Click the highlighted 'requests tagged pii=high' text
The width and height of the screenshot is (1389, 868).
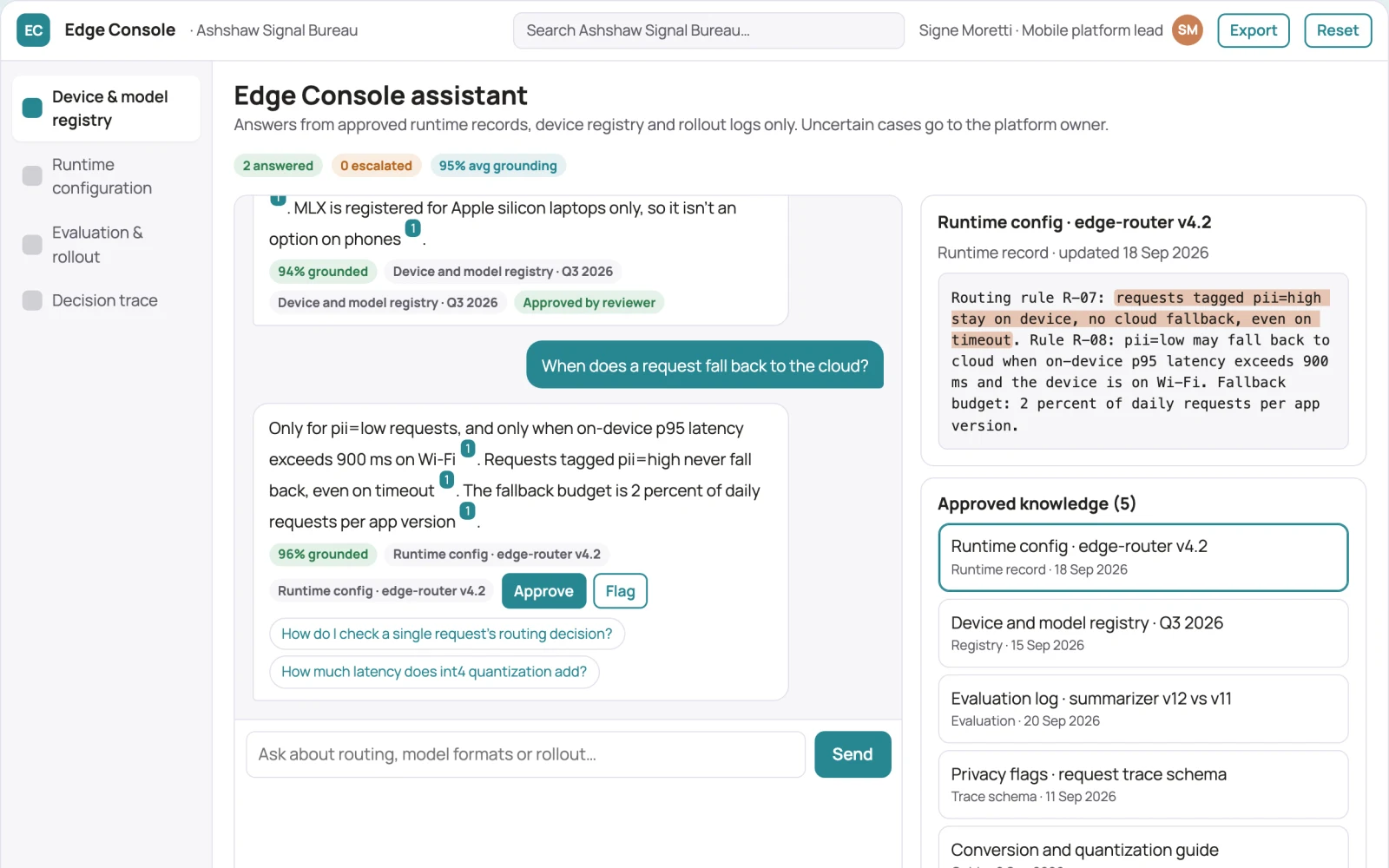pyautogui.click(x=1218, y=298)
